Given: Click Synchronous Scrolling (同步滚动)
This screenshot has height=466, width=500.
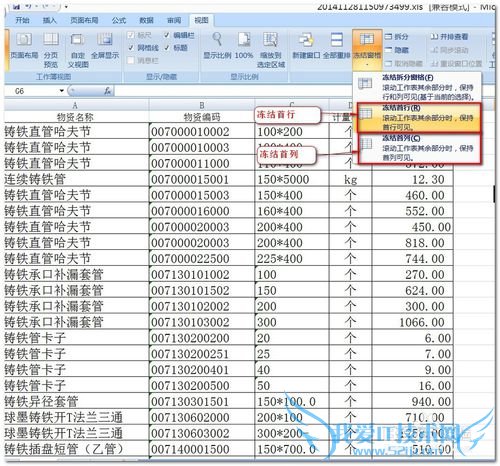Looking at the screenshot, I should click(x=449, y=50).
